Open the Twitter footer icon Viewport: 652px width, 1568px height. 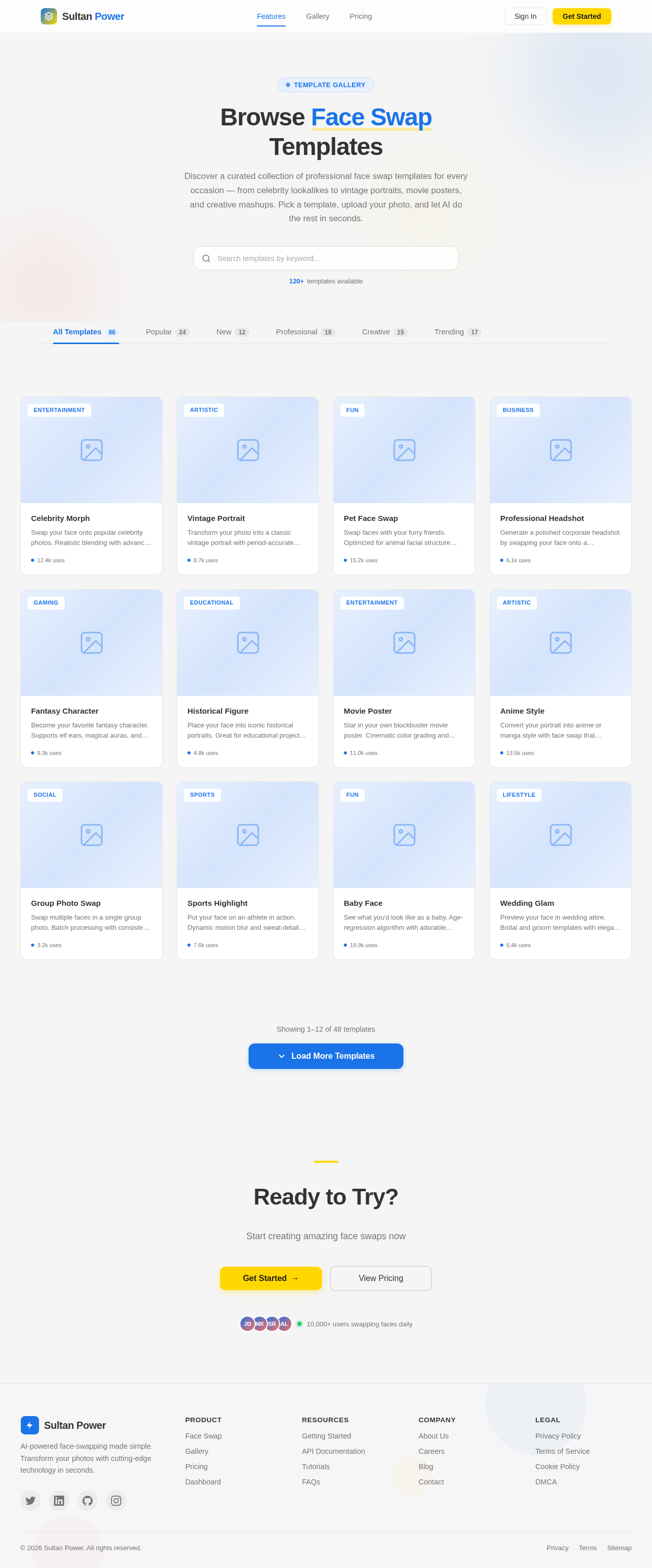click(x=31, y=1500)
